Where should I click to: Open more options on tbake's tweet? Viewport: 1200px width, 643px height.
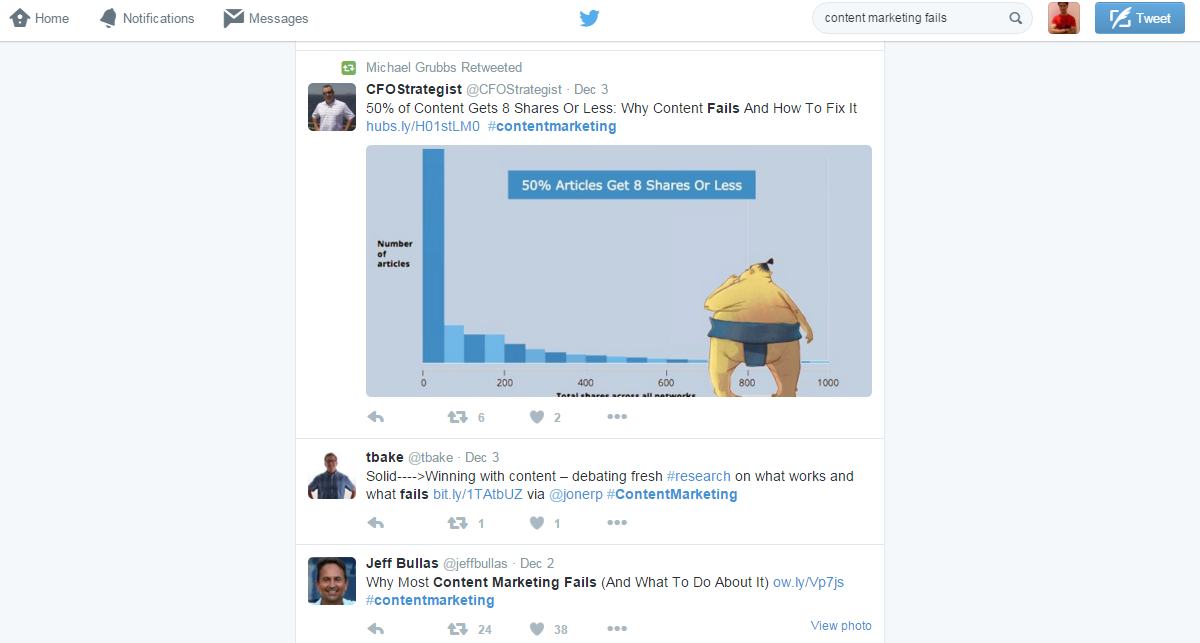point(617,523)
